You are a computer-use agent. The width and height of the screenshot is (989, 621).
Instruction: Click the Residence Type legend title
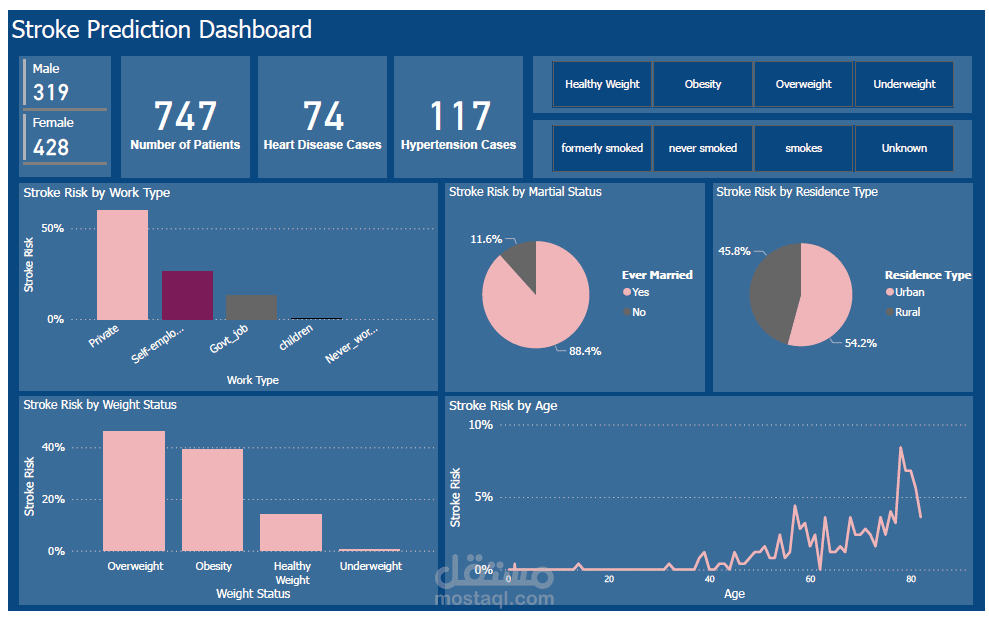point(928,275)
